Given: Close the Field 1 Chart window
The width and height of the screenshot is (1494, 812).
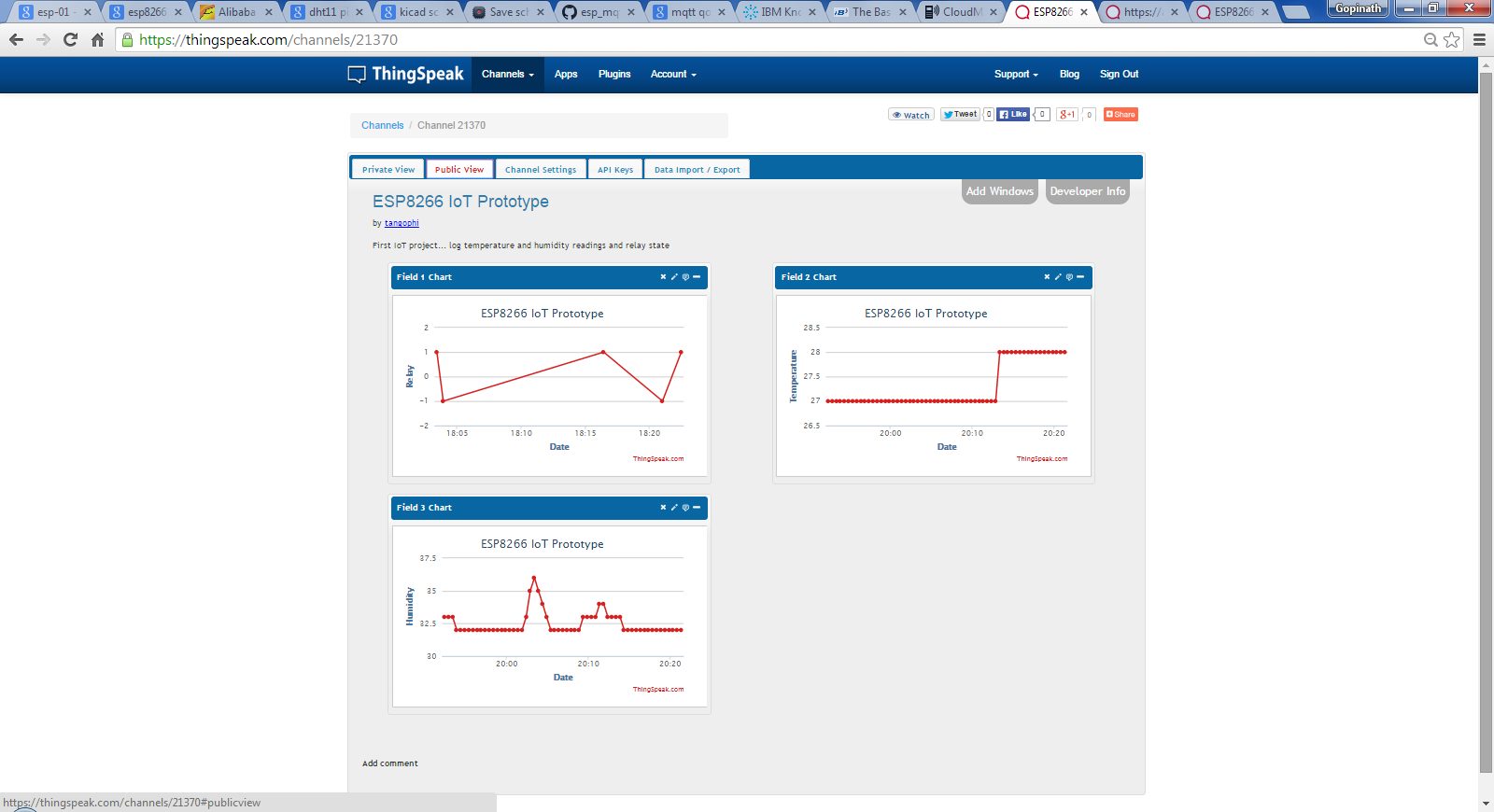Looking at the screenshot, I should click(x=663, y=277).
